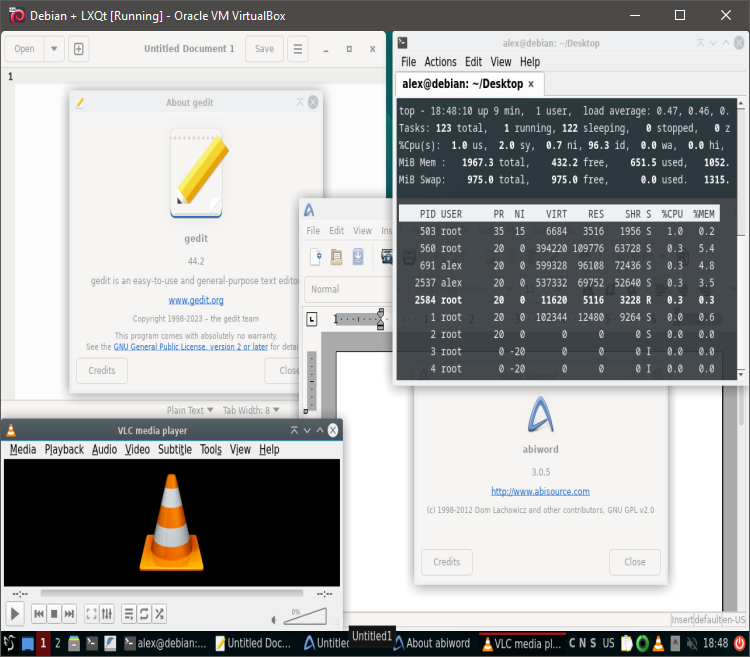Expand the gedit Open recent dropdown arrow

[x=54, y=49]
